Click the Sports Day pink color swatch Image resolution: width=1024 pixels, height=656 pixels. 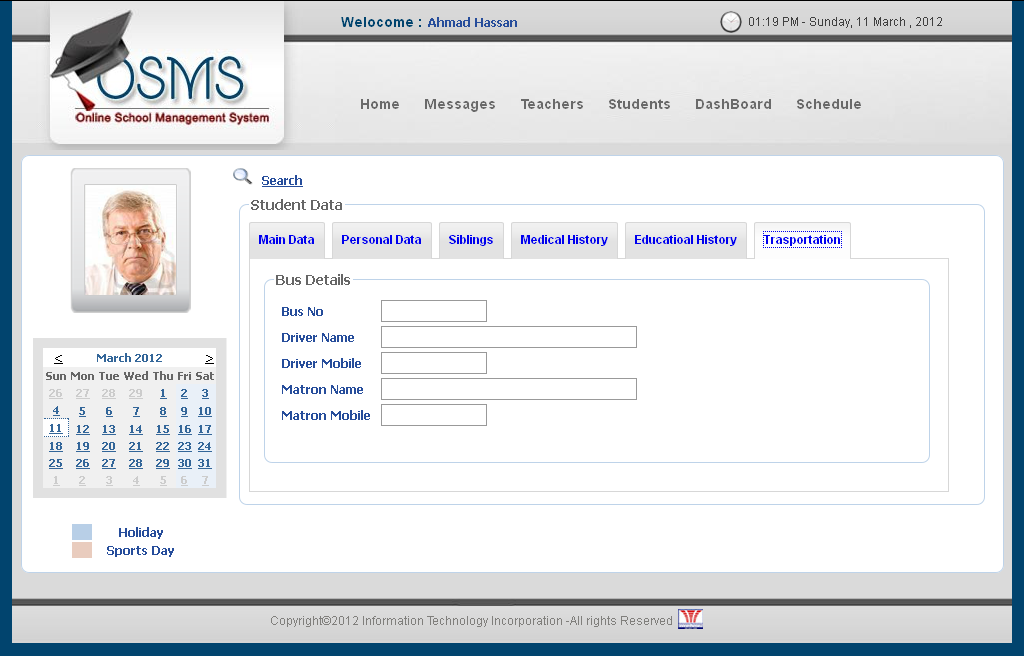82,550
